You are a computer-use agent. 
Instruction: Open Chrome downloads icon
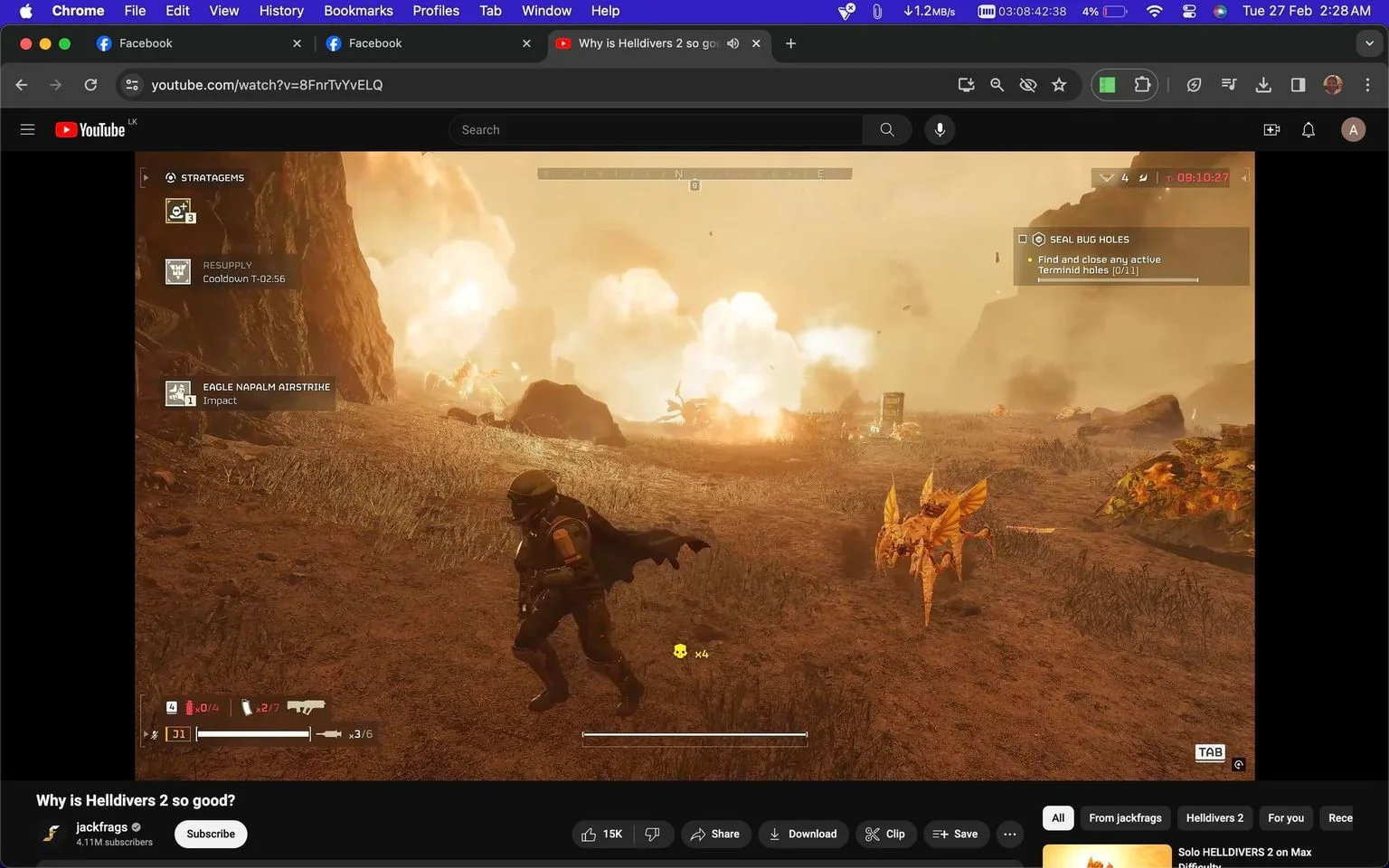click(x=1263, y=85)
